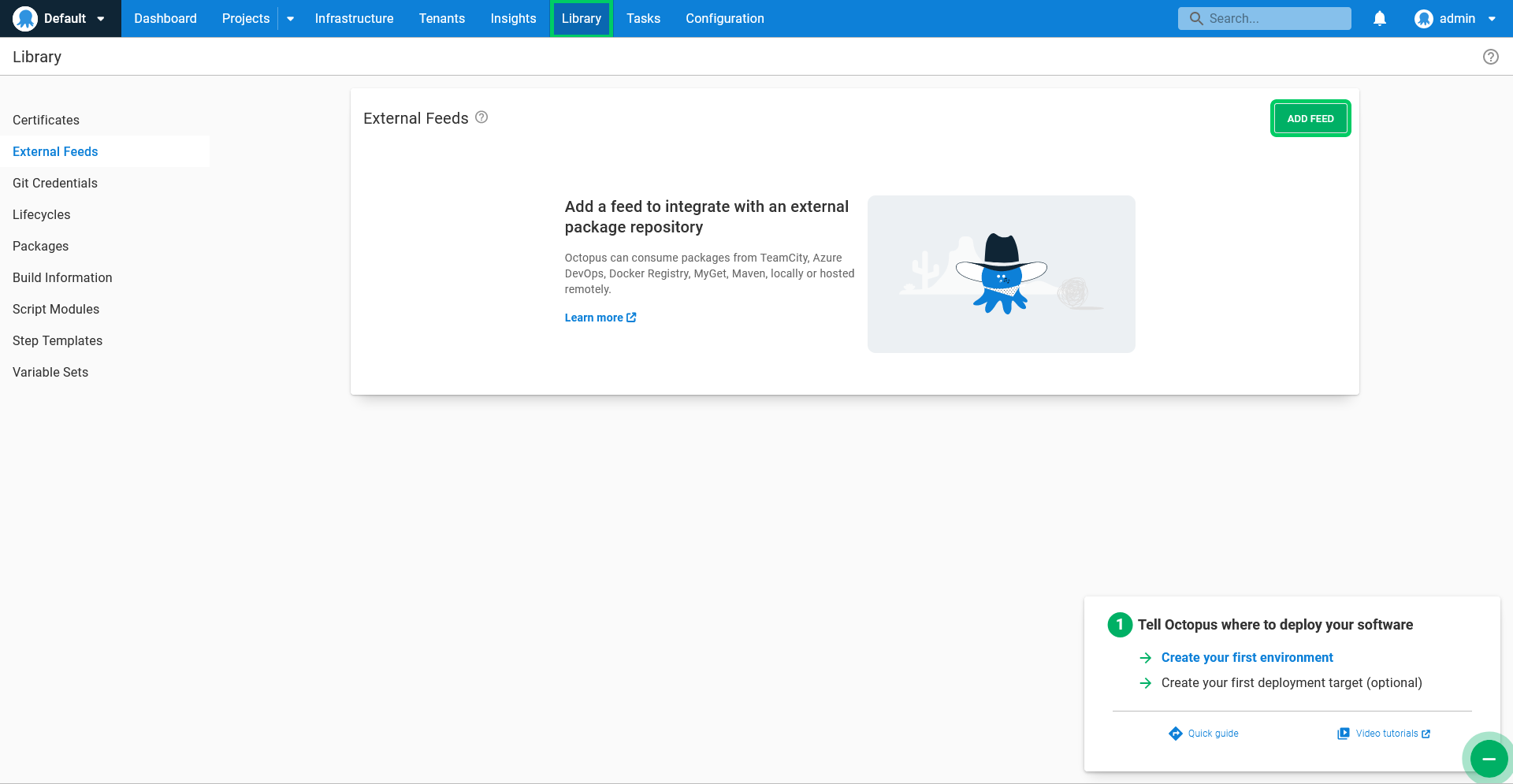Click the Video tutorials play icon
Image resolution: width=1513 pixels, height=784 pixels.
tap(1344, 734)
